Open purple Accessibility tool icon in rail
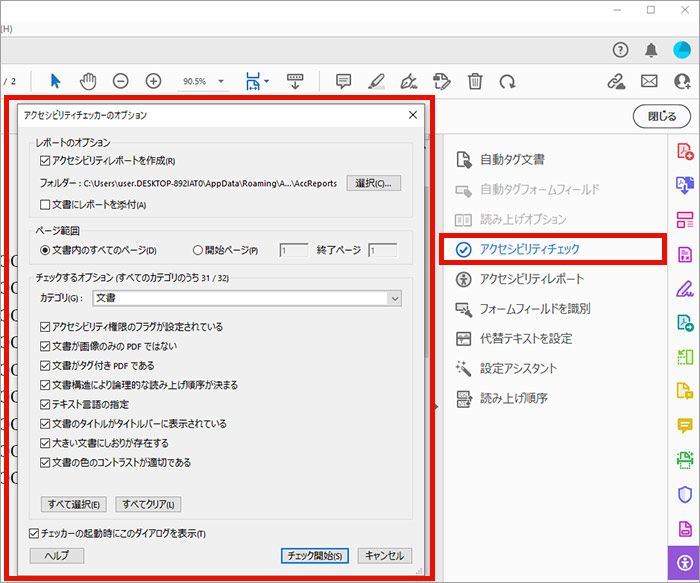This screenshot has height=583, width=700. (x=684, y=562)
